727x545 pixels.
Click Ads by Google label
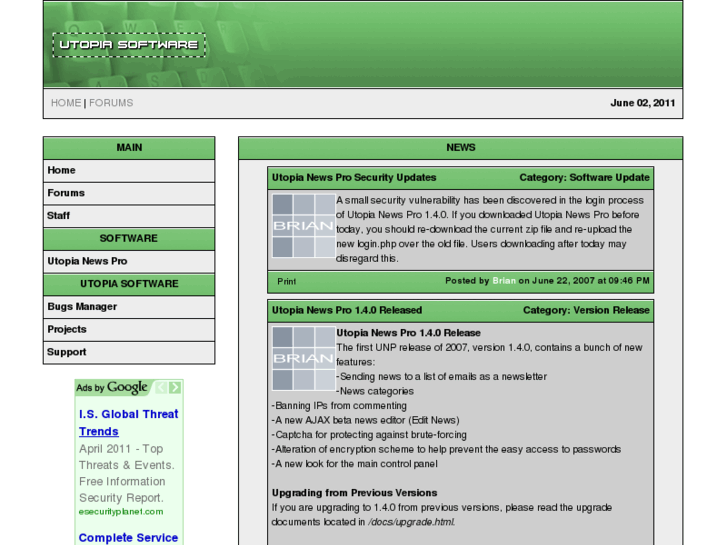[112, 387]
